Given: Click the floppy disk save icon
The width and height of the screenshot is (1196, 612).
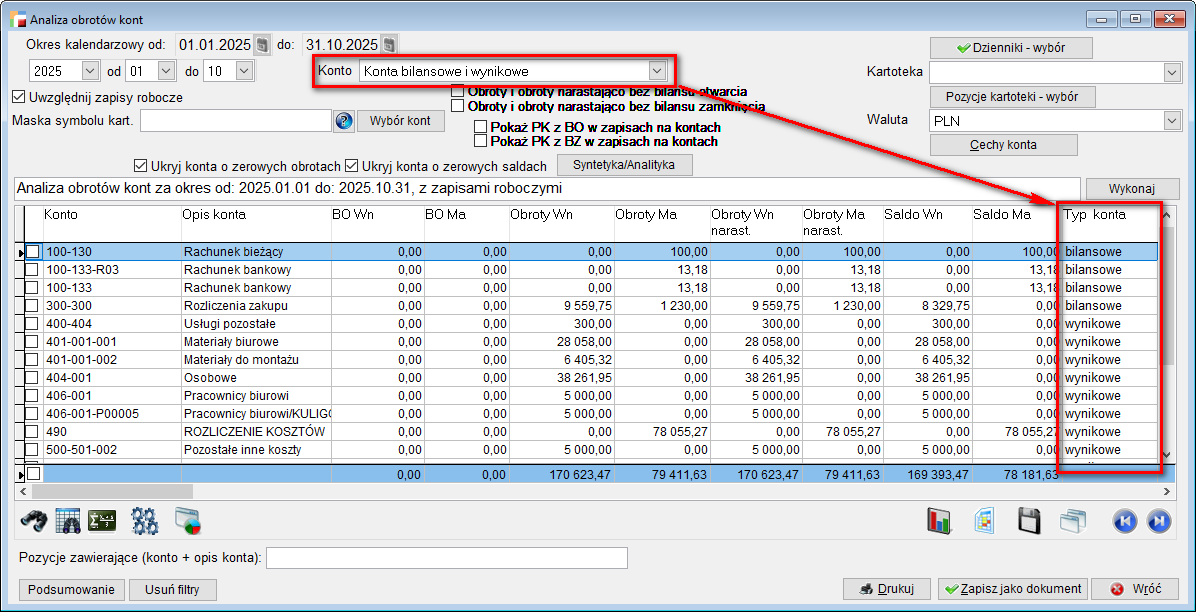Looking at the screenshot, I should [1030, 520].
